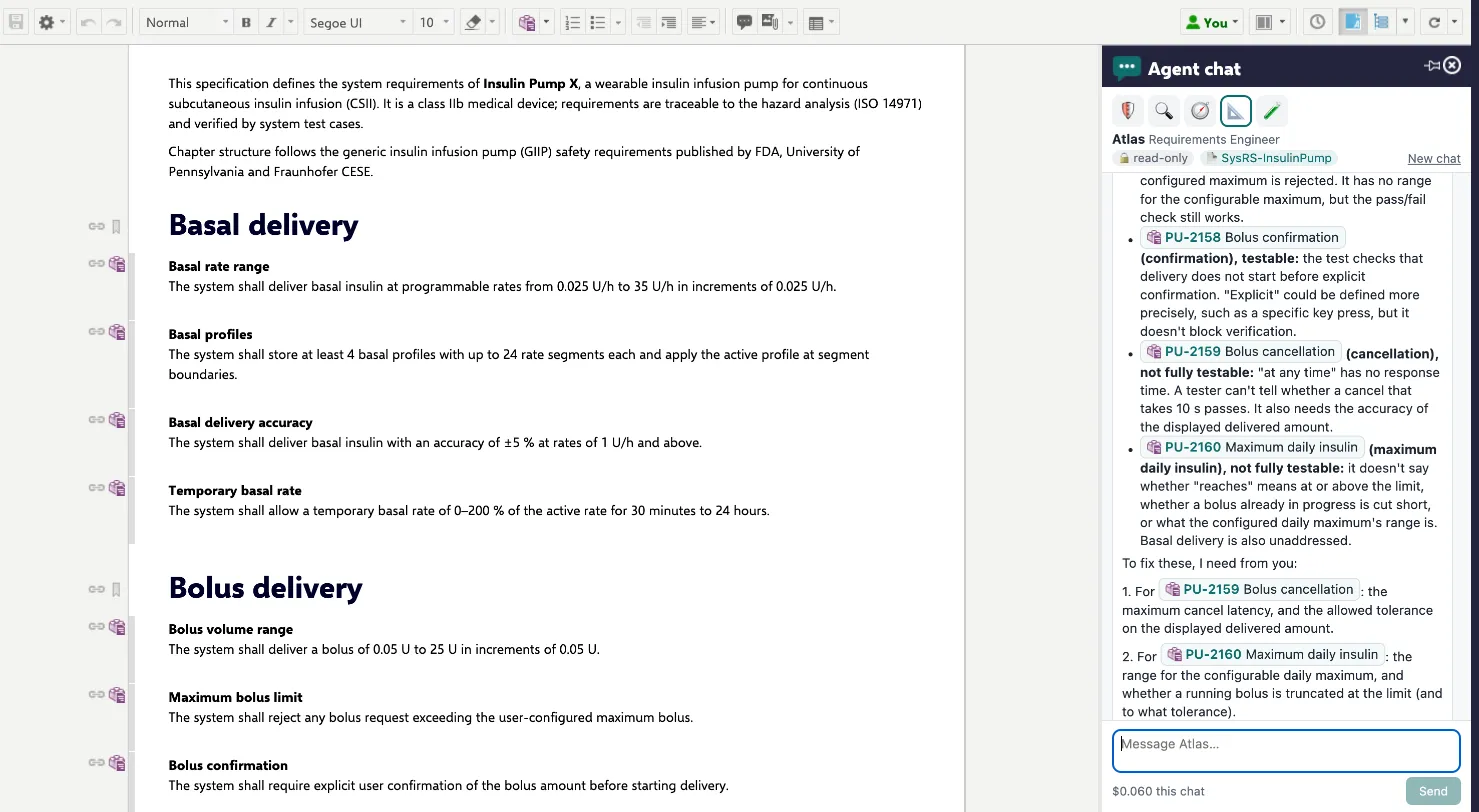Click the work item icon beside Basal rate range

click(x=117, y=264)
